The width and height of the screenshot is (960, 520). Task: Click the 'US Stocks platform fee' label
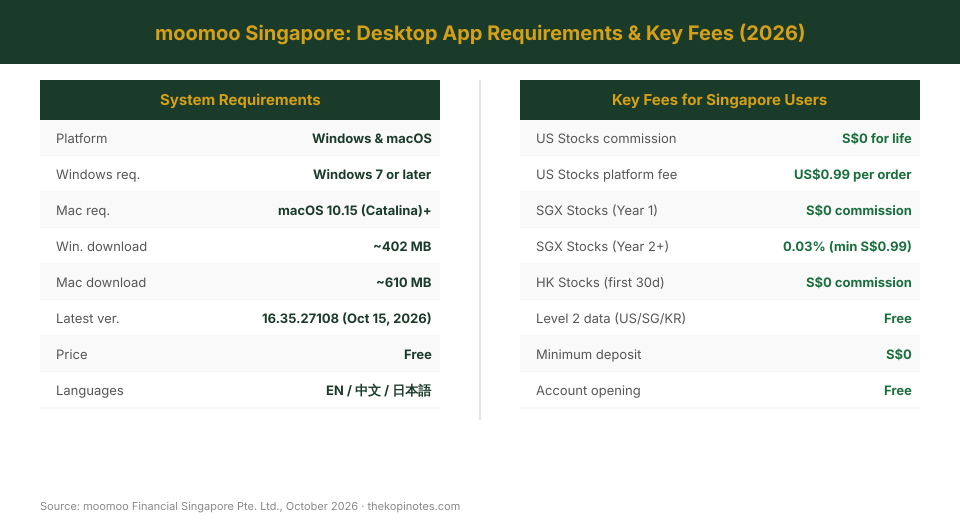607,175
